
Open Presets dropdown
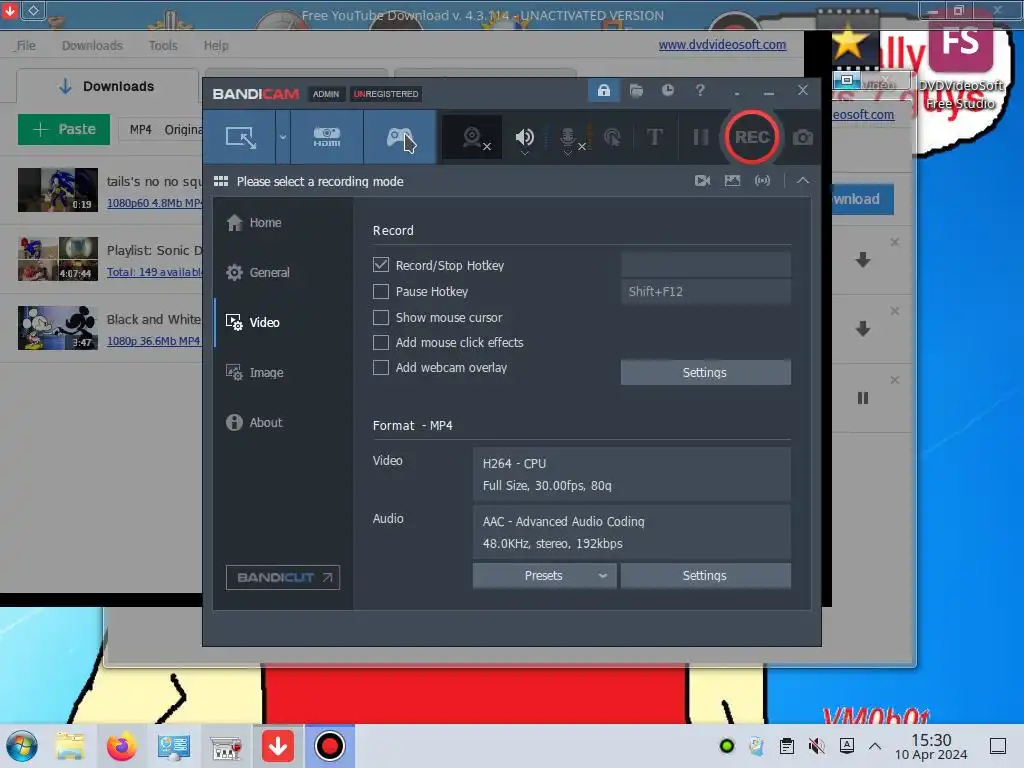tap(544, 575)
